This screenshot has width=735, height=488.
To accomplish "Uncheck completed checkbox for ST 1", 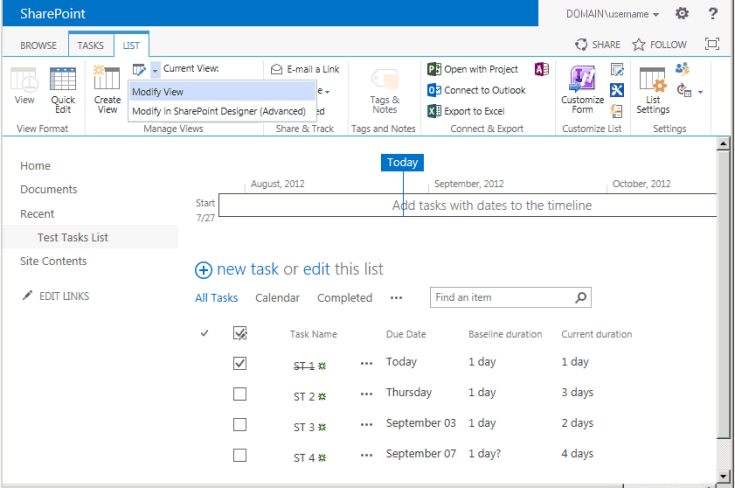I will point(240,363).
